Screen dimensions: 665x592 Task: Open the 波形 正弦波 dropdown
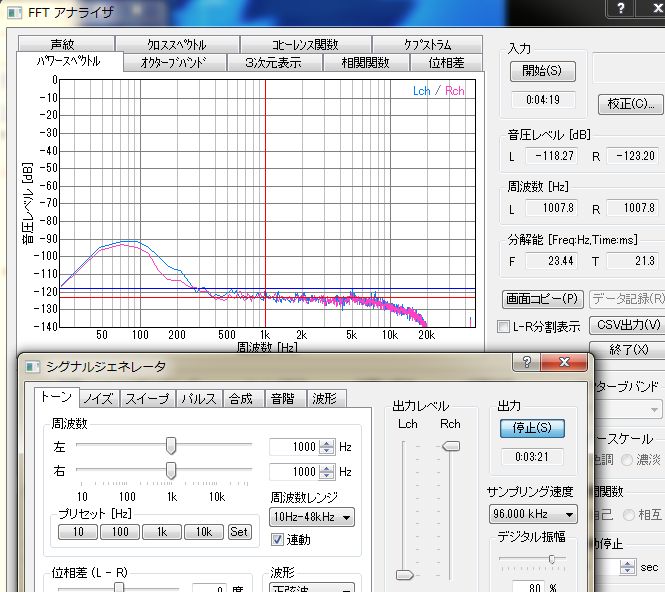click(312, 587)
